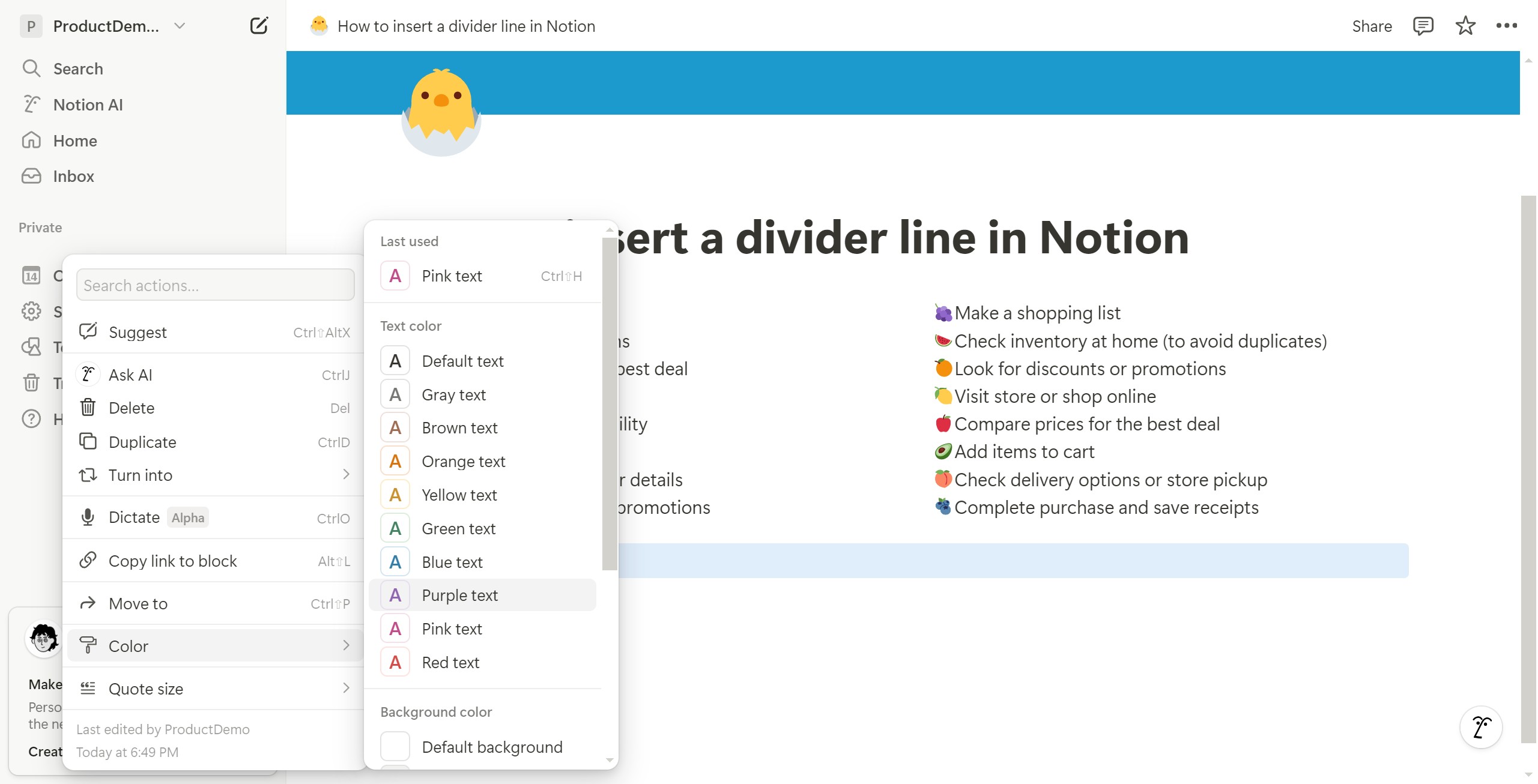Screen dimensions: 1538x784
Task: Open the three-dot page options menu
Action: pyautogui.click(x=1506, y=26)
